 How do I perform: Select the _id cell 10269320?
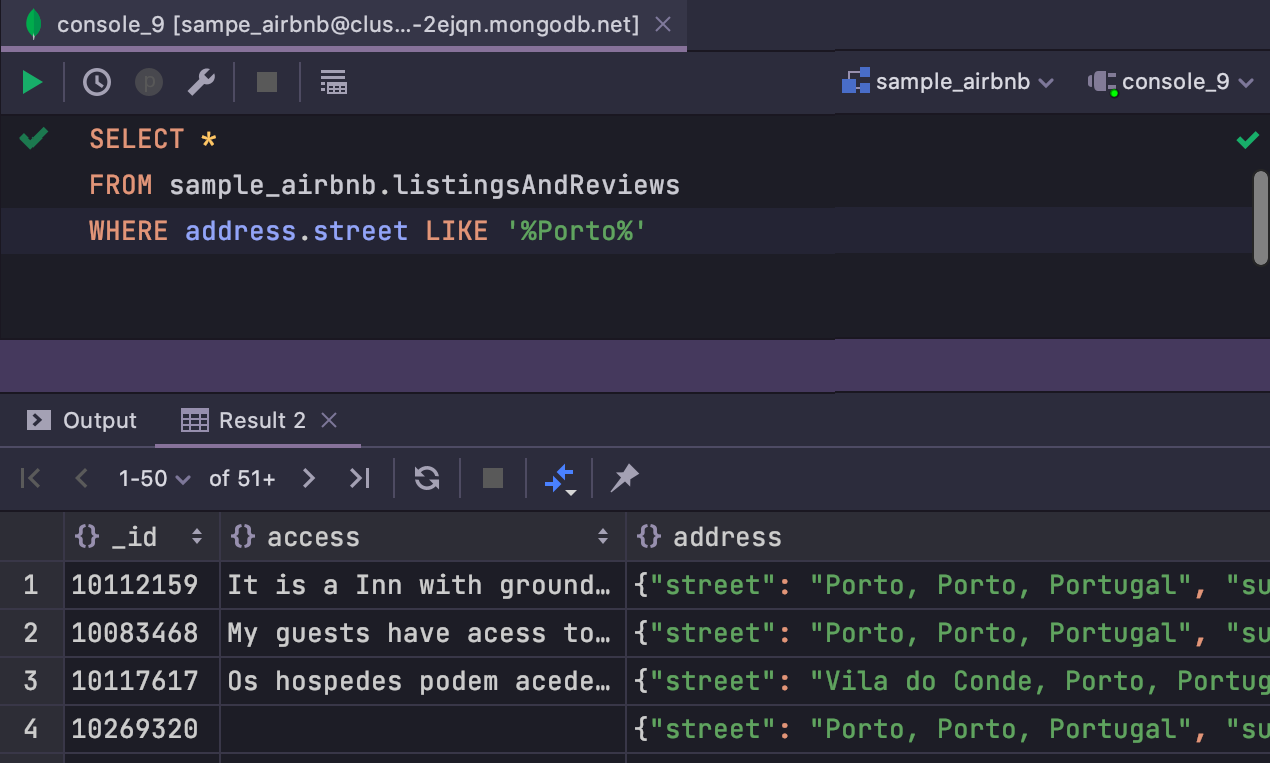[142, 729]
